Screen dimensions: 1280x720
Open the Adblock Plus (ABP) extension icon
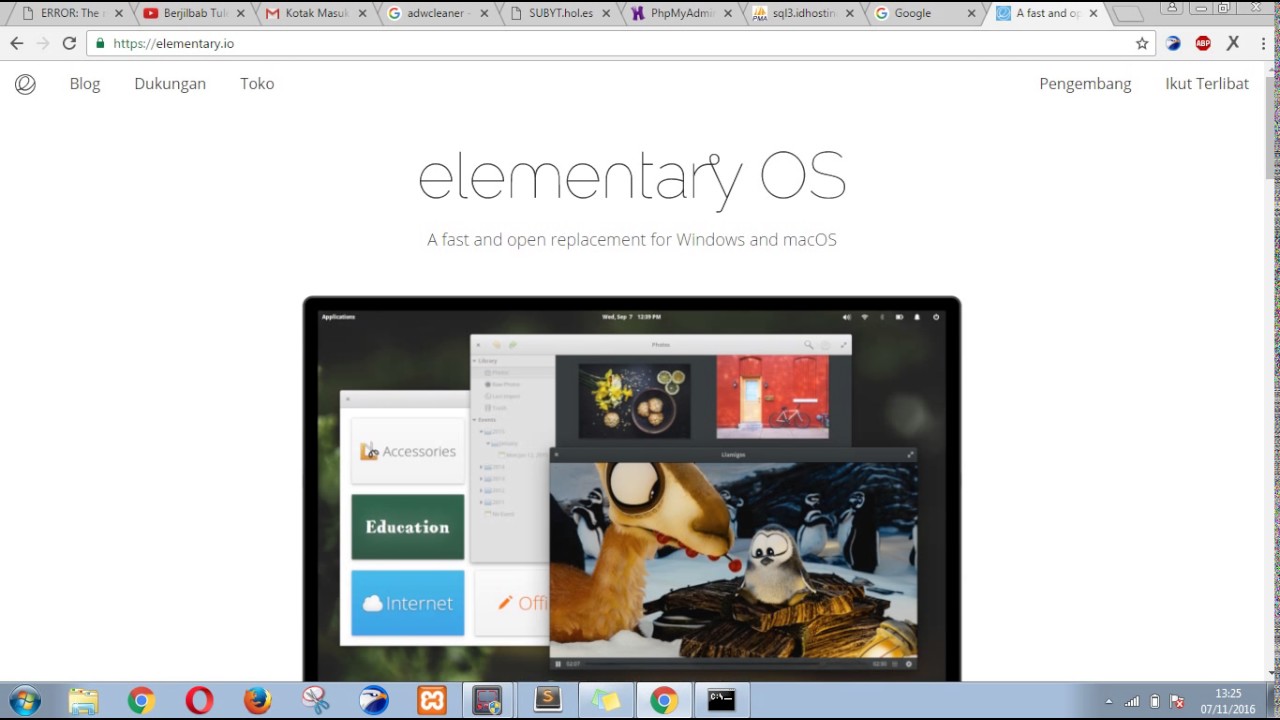[x=1203, y=43]
